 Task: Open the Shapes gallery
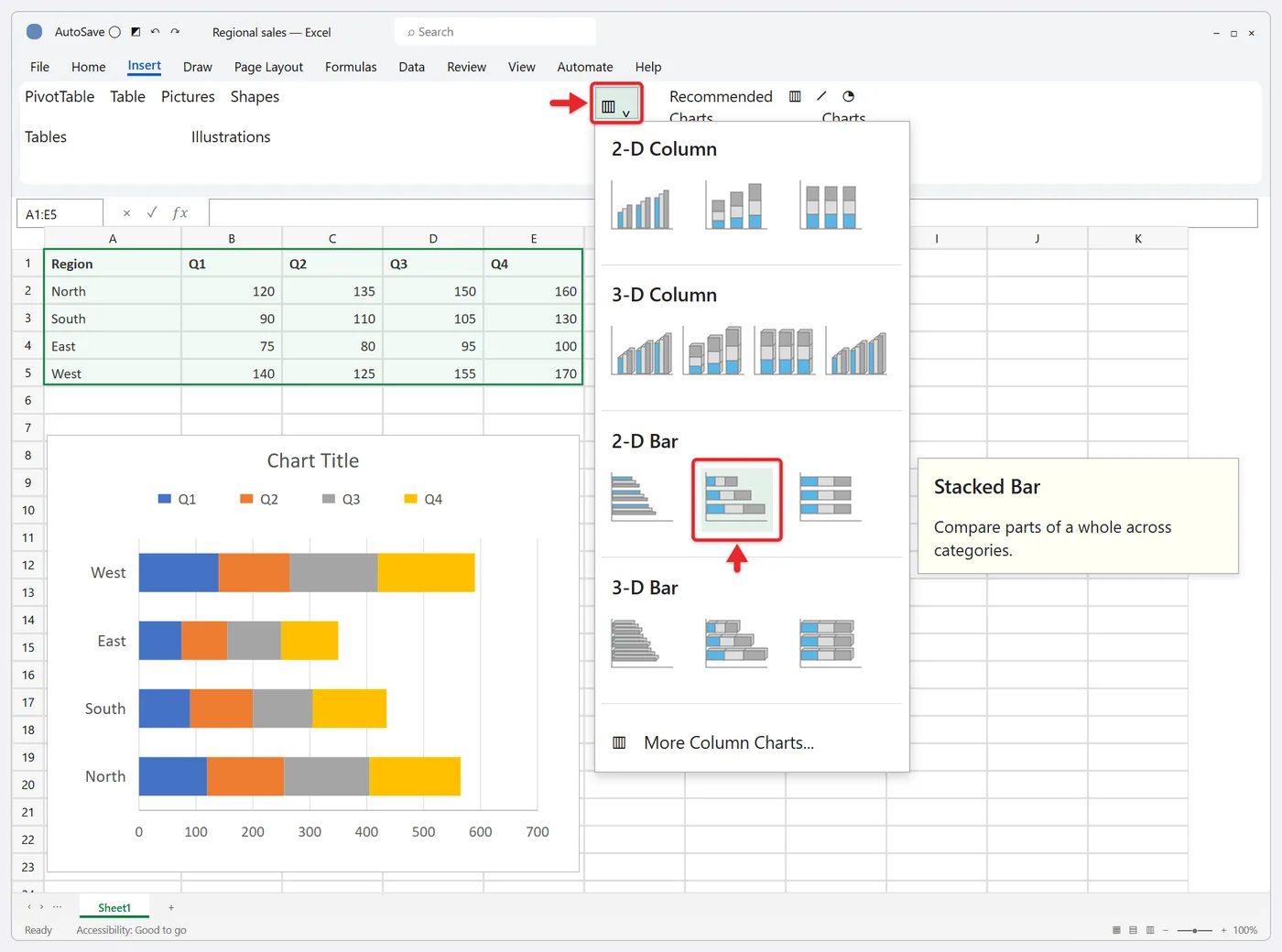255,97
